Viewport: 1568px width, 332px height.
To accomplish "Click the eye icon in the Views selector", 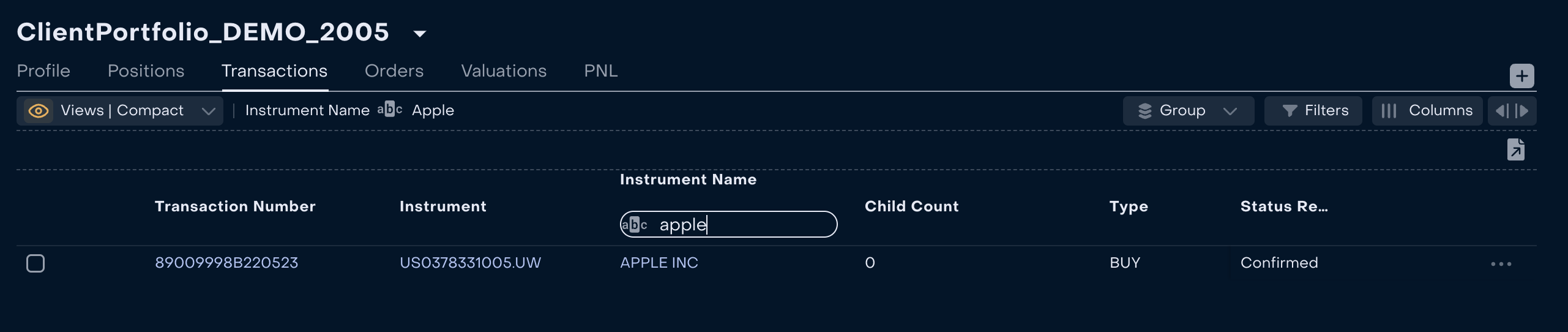I will click(x=39, y=111).
